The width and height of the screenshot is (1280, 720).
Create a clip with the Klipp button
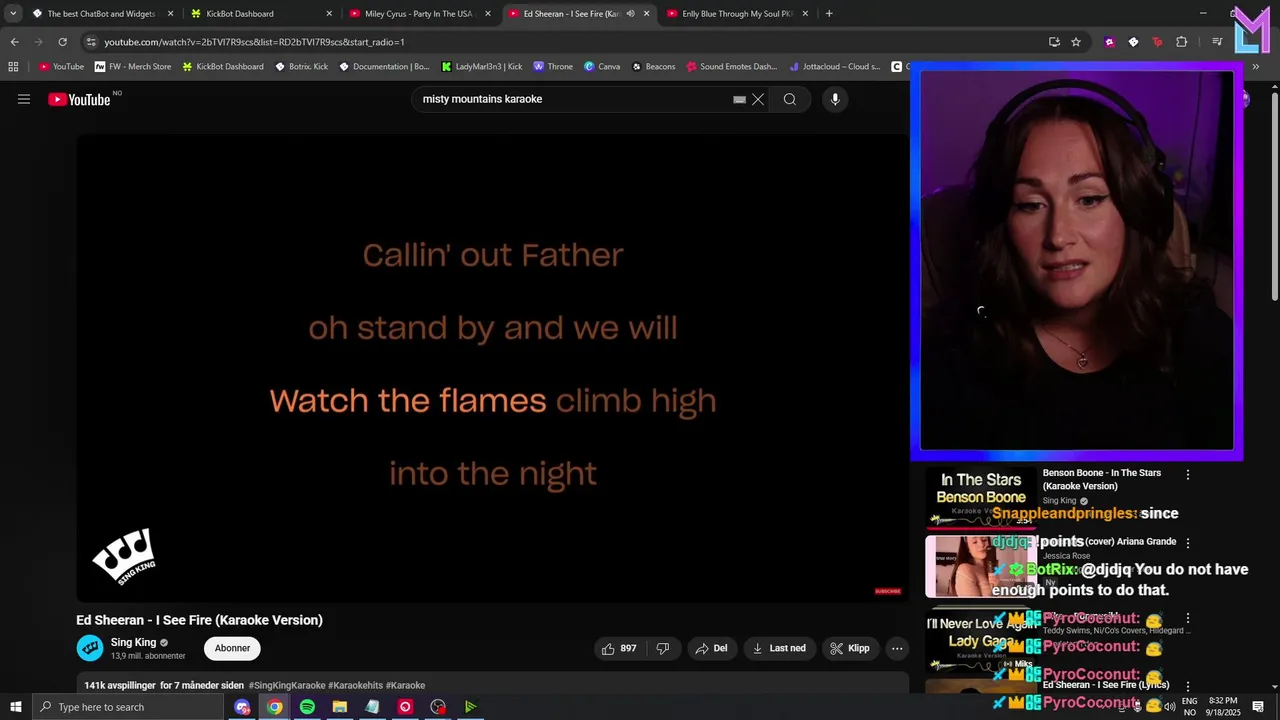(849, 648)
